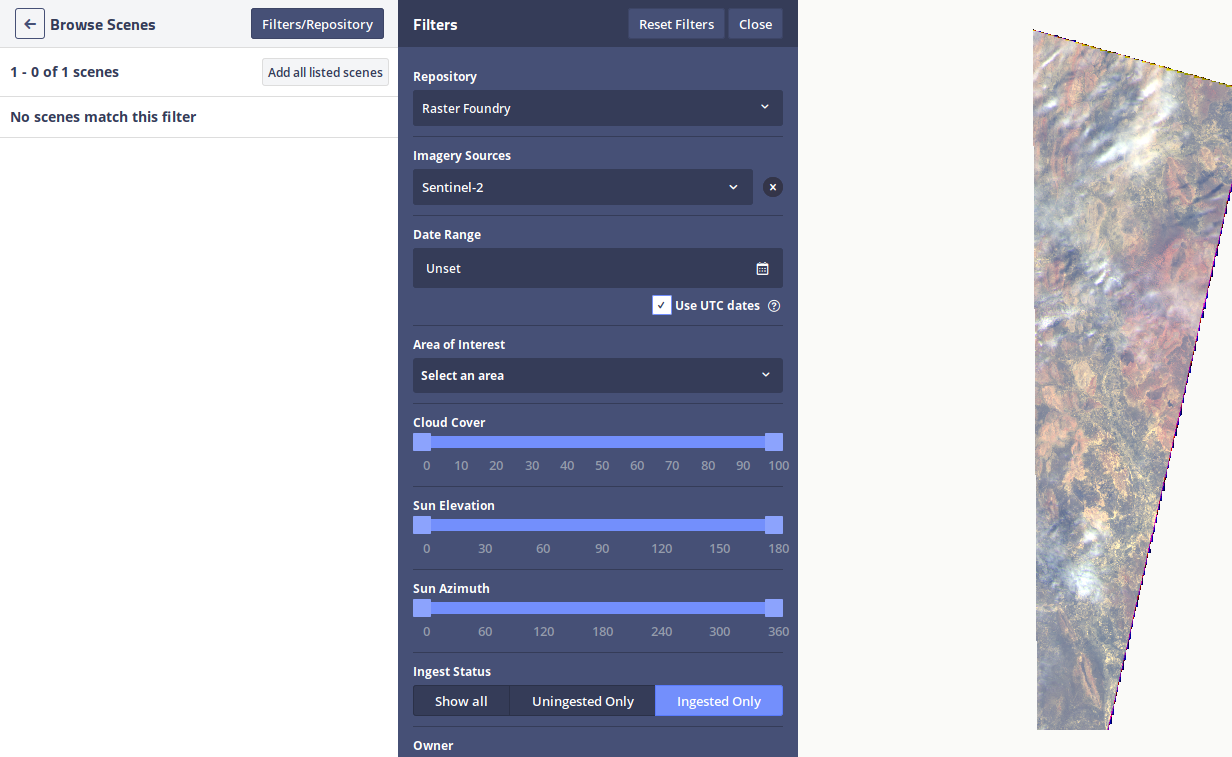Click the Sun Azimuth 180 tick label
Image resolution: width=1232 pixels, height=757 pixels.
[603, 632]
